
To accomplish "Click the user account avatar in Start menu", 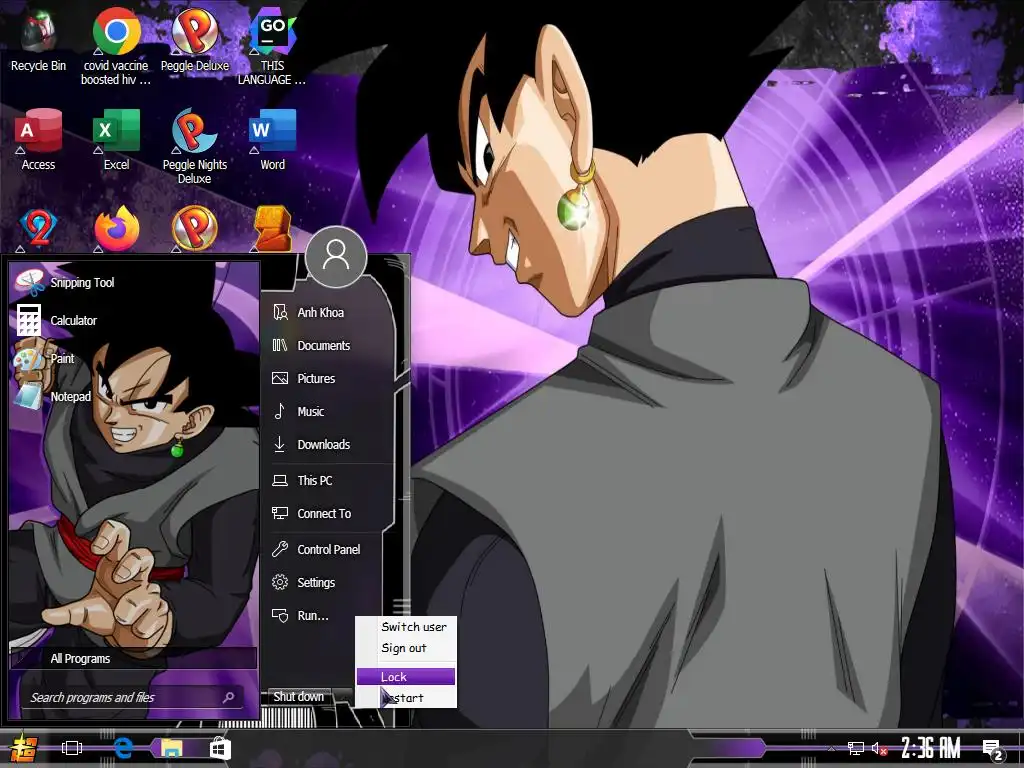I will (336, 257).
